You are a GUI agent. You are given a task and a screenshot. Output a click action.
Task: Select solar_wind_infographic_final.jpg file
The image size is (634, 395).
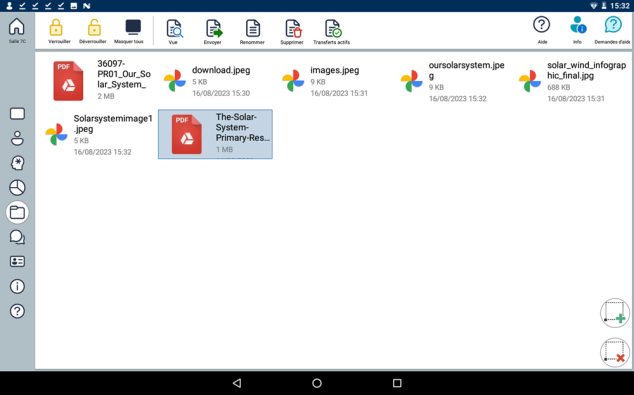(572, 80)
